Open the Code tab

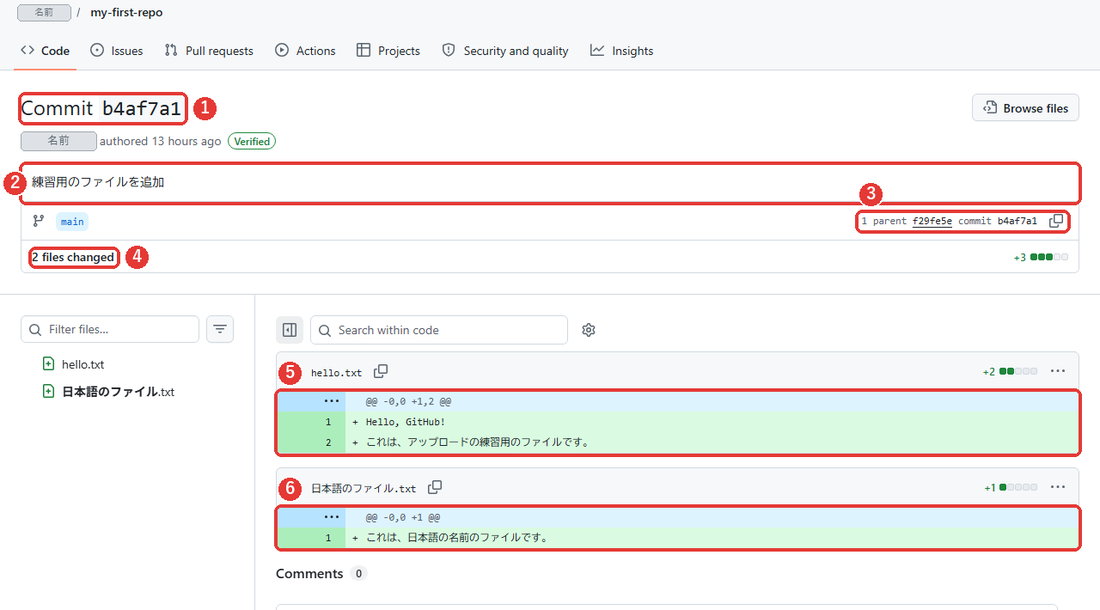coord(45,50)
